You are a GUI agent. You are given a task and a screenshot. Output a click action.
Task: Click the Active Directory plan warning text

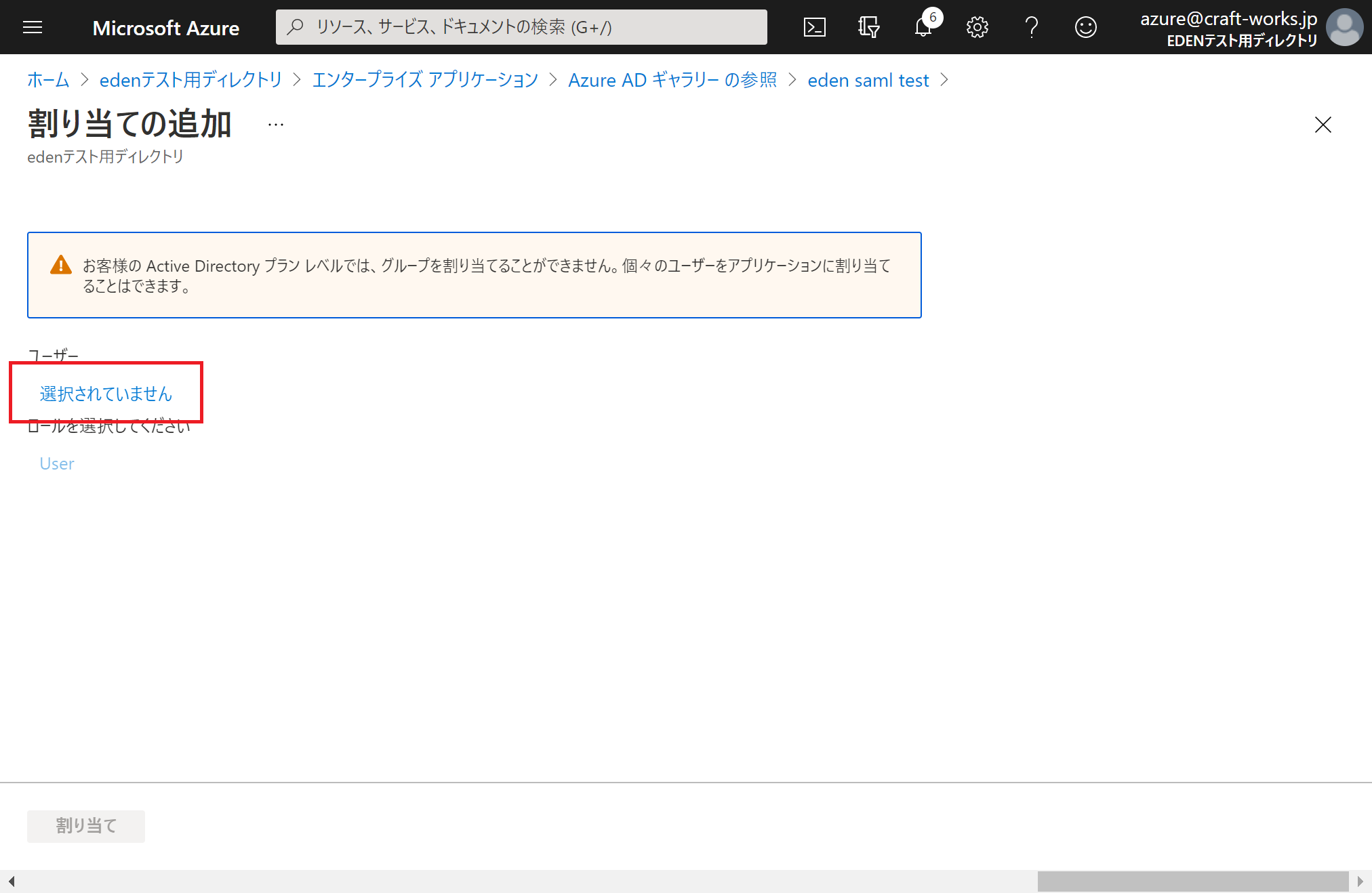pyautogui.click(x=487, y=275)
